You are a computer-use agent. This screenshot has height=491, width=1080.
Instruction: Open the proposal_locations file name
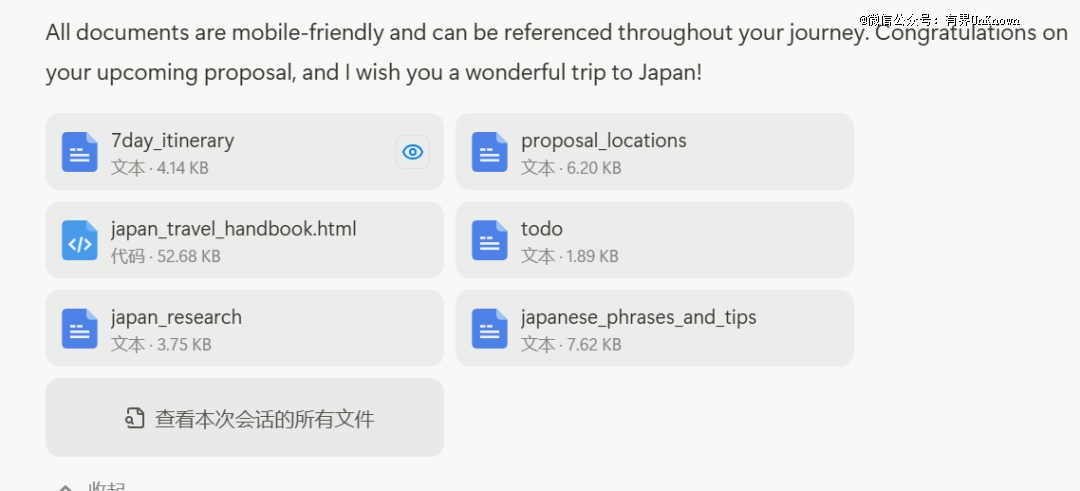(x=603, y=141)
